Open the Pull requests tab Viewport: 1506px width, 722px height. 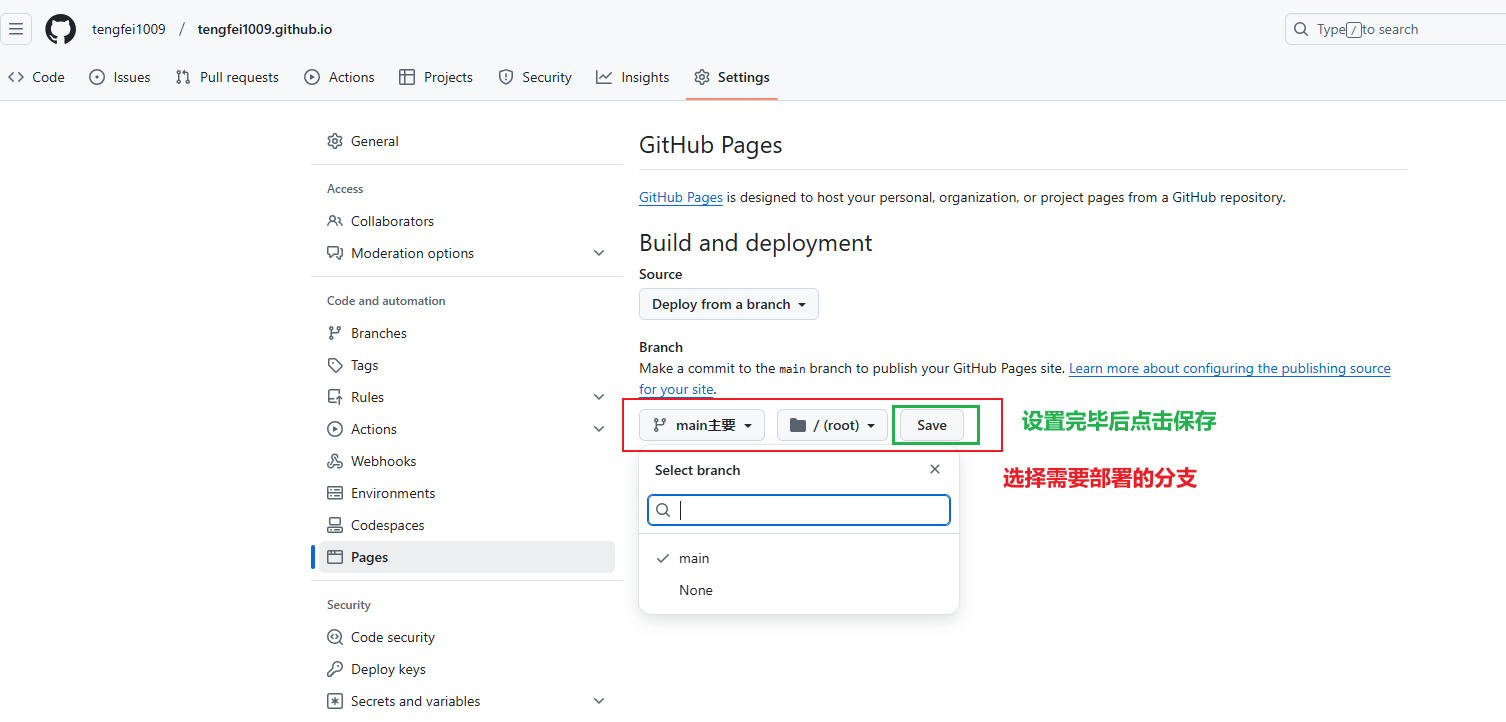tap(227, 77)
